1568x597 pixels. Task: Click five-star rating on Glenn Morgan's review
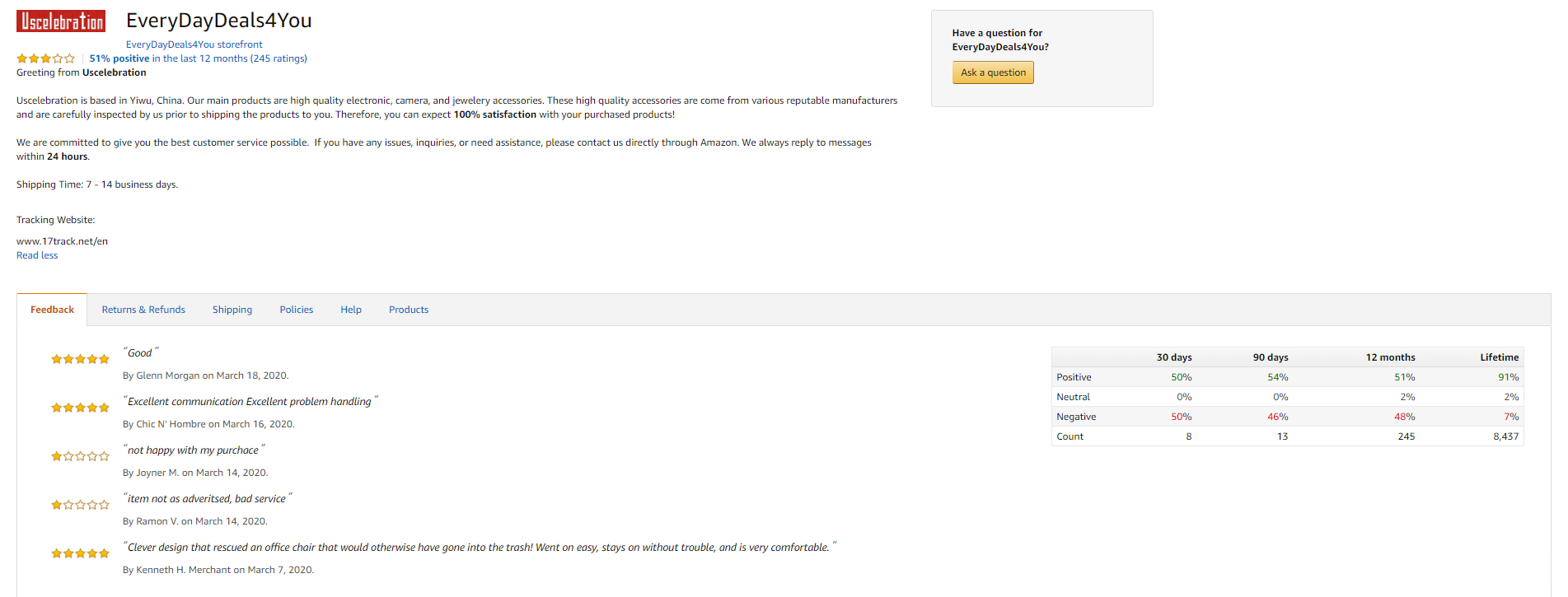click(80, 359)
